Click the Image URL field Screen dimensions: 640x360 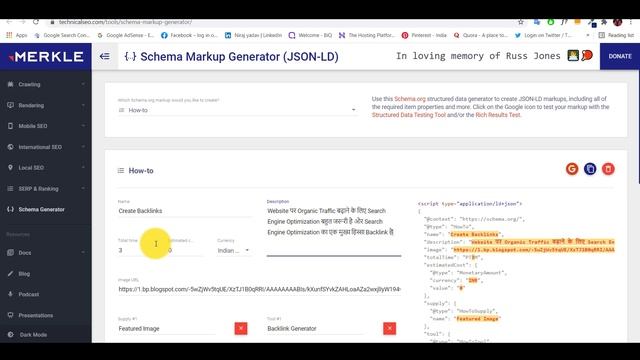pyautogui.click(x=260, y=289)
